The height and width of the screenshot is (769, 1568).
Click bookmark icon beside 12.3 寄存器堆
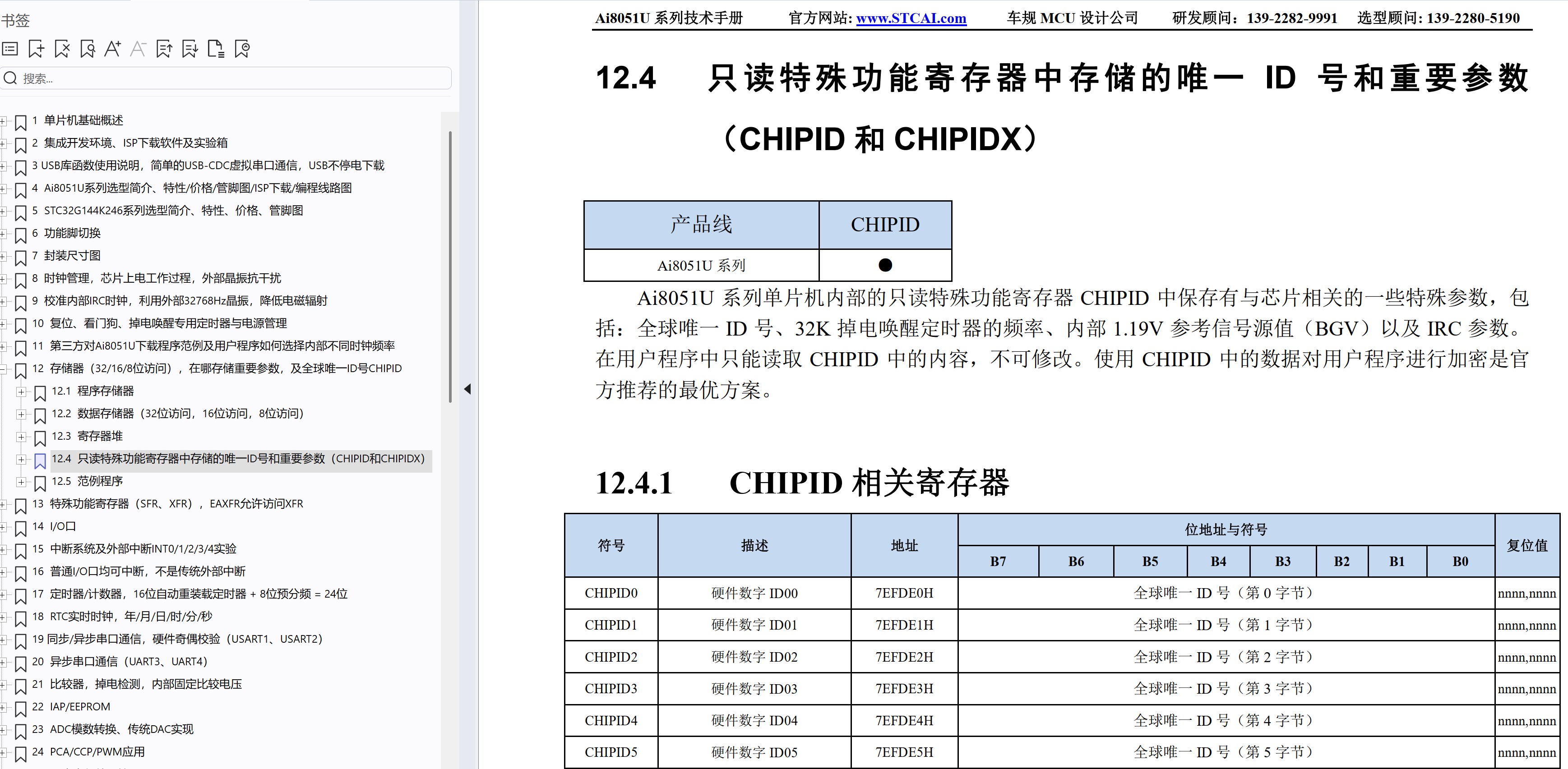(x=40, y=439)
